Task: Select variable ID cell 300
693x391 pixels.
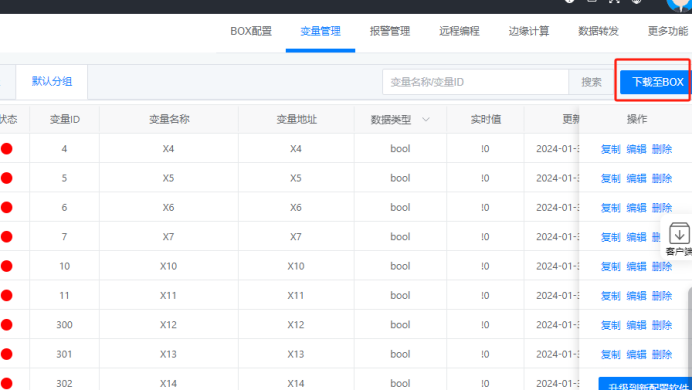Action: 65,325
